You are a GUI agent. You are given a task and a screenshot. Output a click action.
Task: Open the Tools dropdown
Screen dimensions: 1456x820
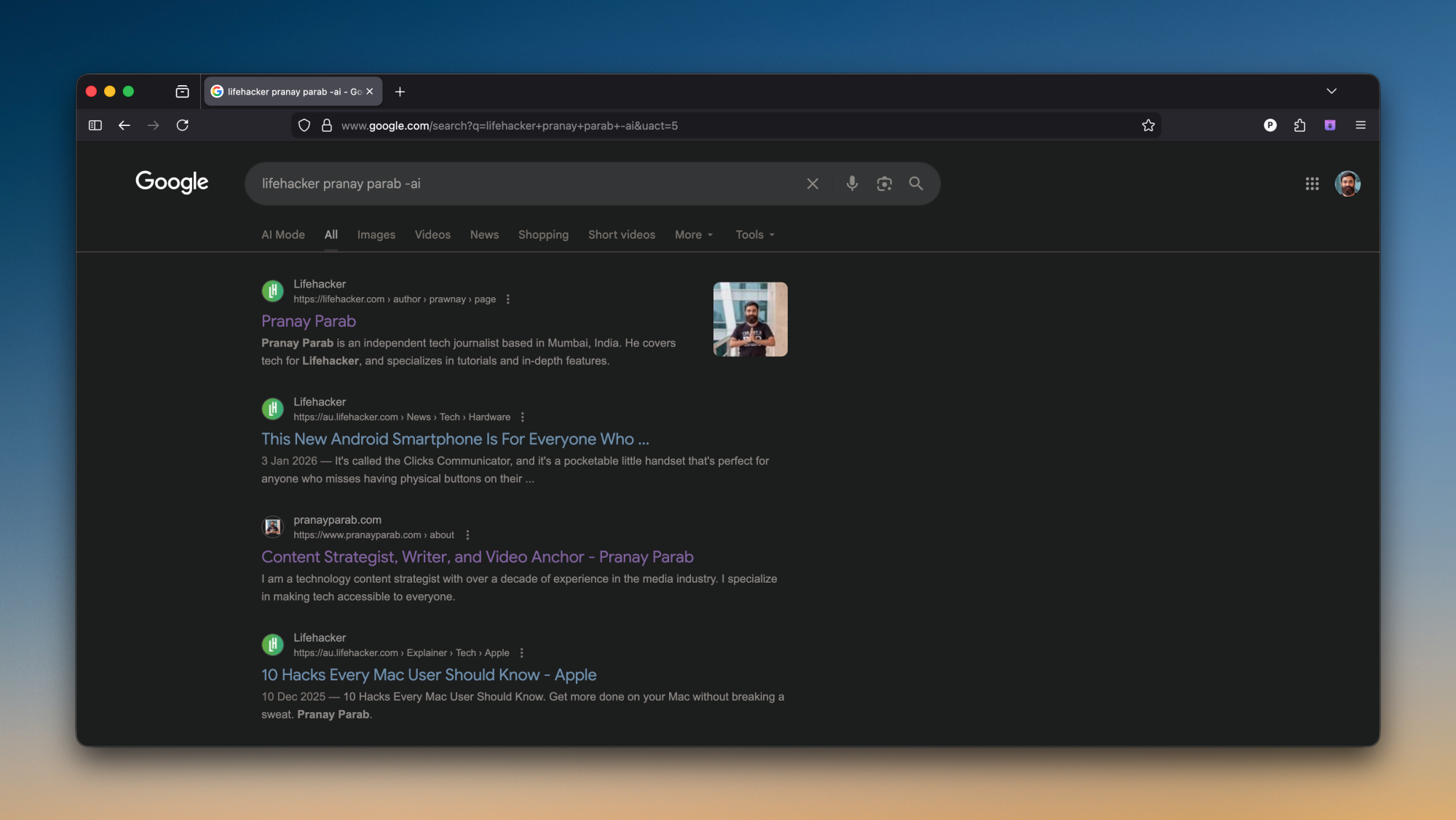tap(755, 234)
